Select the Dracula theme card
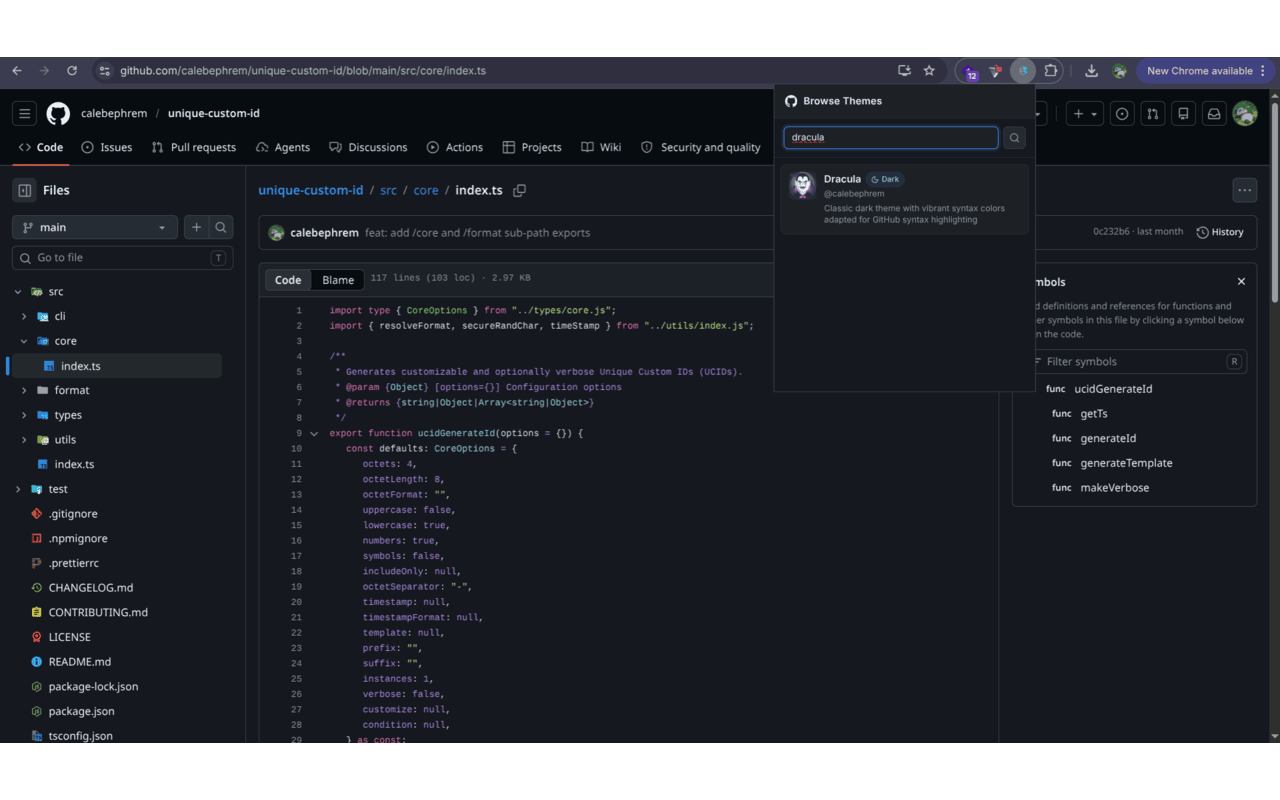This screenshot has height=800, width=1280. click(x=904, y=199)
